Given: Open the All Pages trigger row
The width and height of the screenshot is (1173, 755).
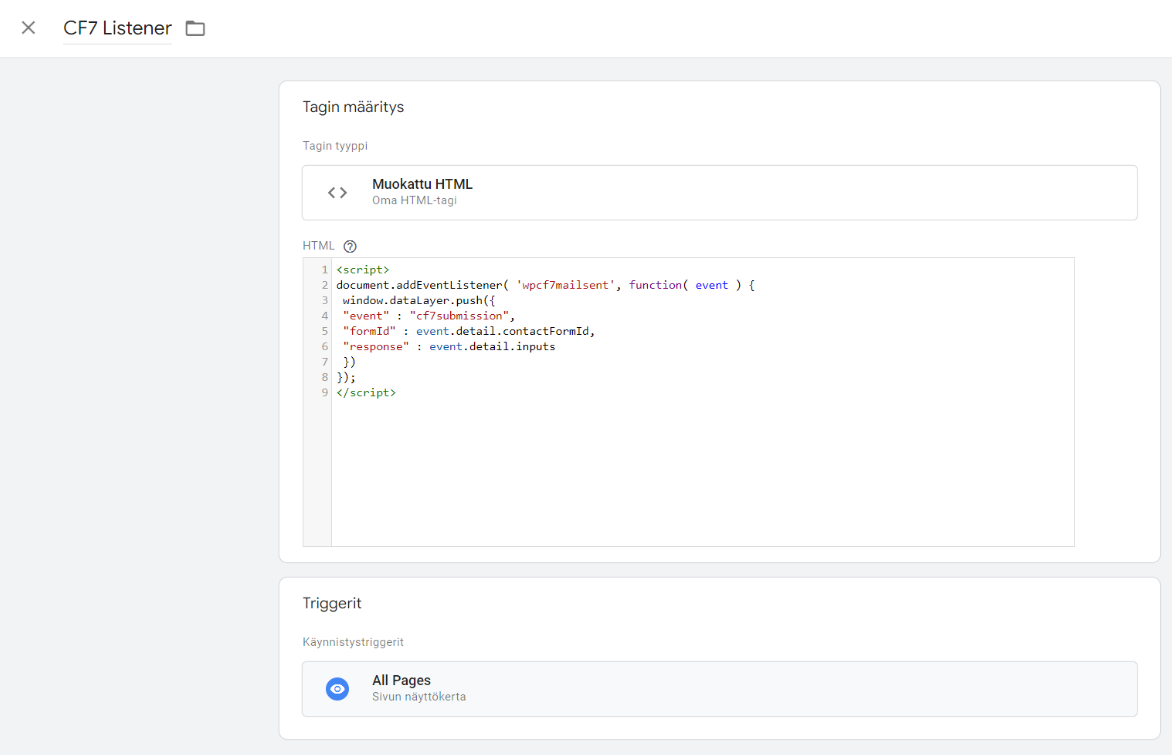Looking at the screenshot, I should [719, 689].
